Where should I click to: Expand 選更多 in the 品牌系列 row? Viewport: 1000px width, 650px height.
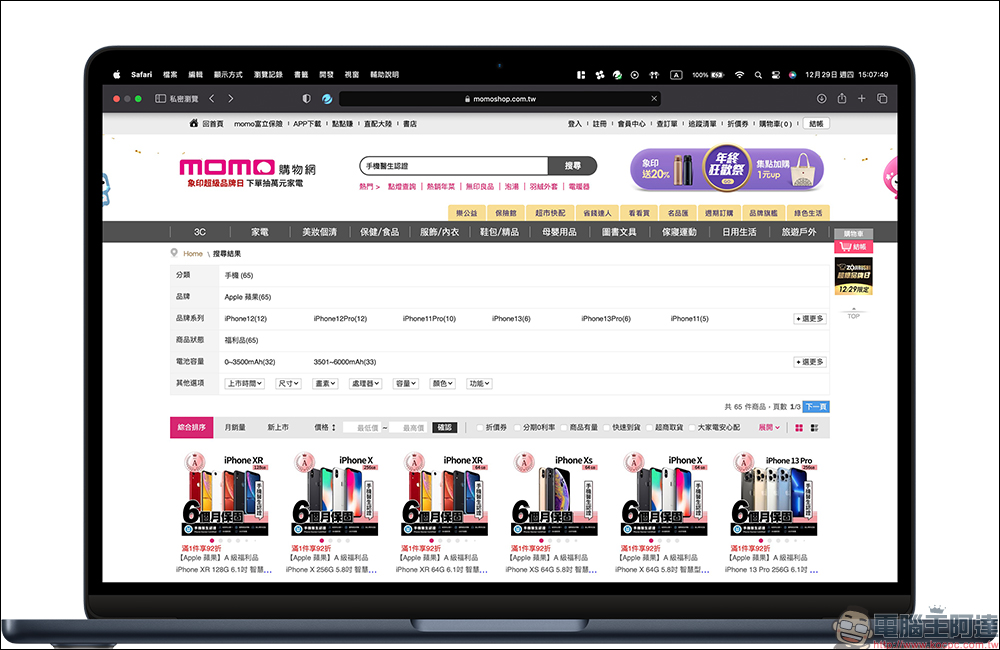point(810,318)
